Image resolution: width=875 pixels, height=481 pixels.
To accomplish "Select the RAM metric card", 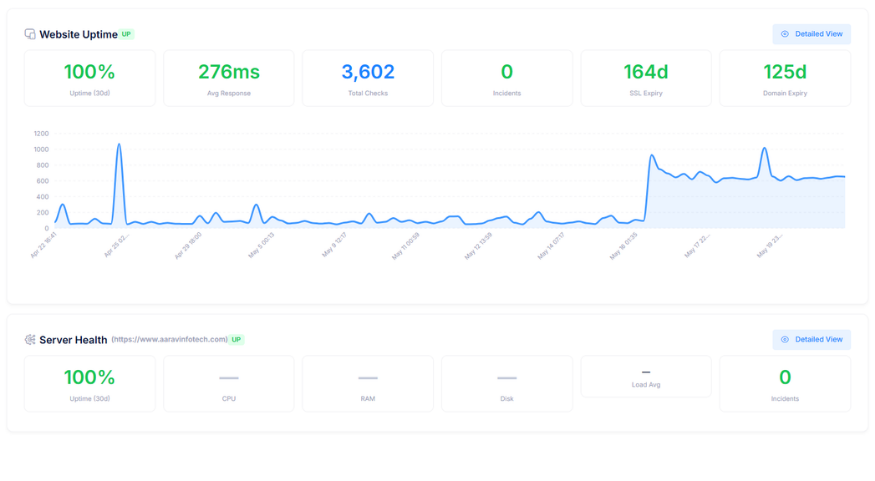I will 368,384.
